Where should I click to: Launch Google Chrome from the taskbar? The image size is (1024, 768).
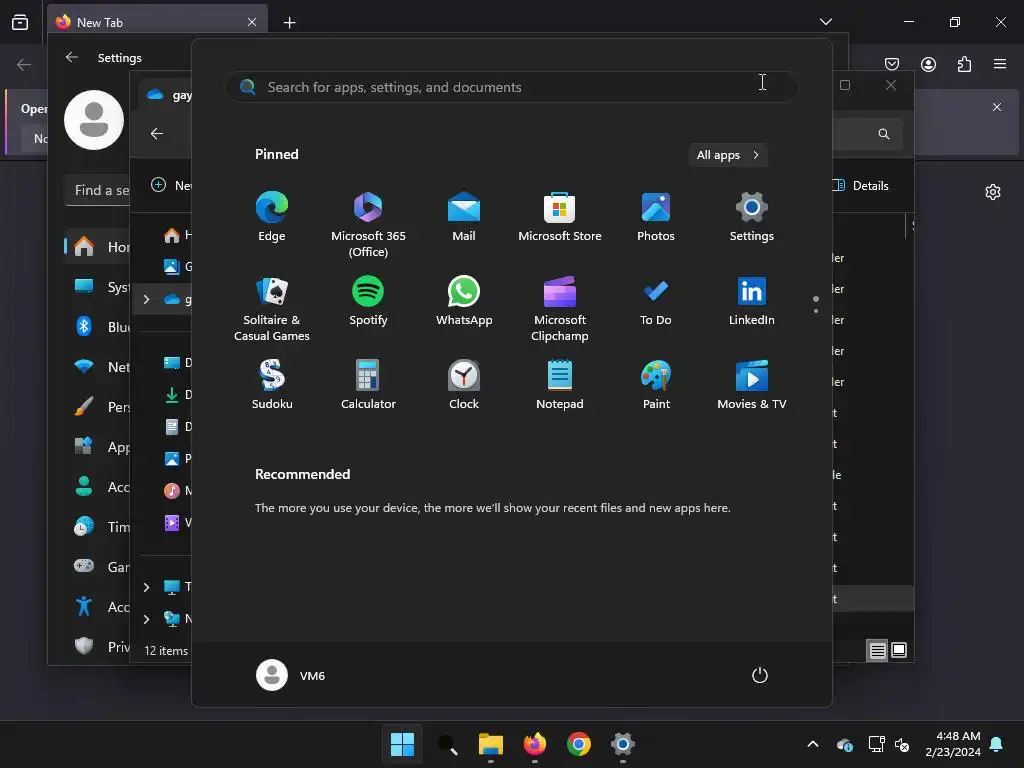579,744
